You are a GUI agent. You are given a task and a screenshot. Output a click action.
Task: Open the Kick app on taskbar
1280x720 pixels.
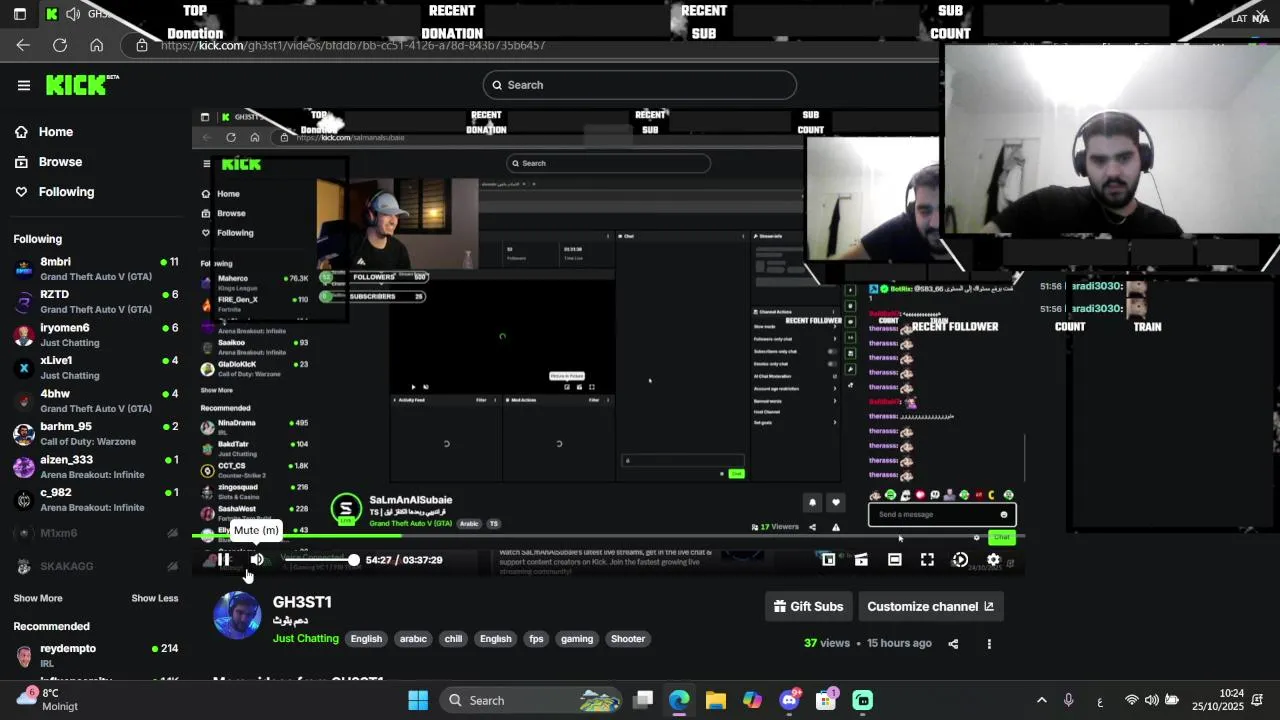click(x=863, y=700)
